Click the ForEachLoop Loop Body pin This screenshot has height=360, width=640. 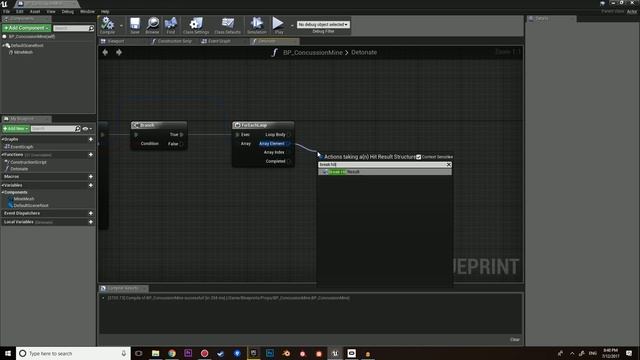(x=289, y=134)
